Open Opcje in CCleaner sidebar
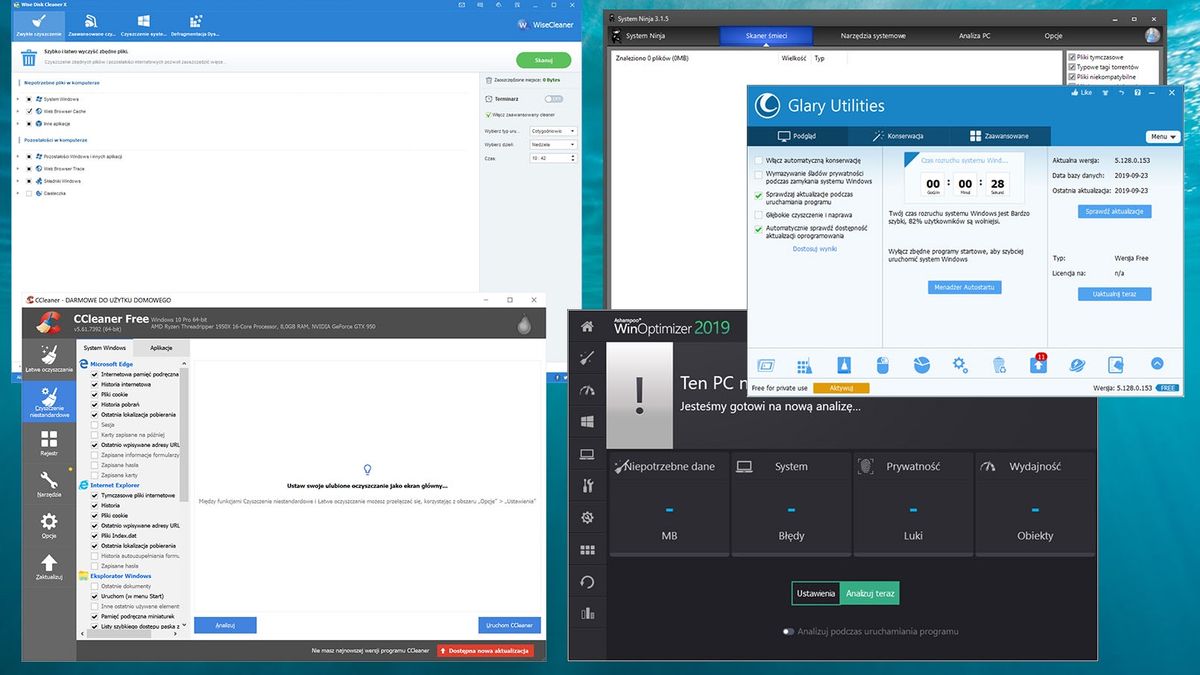1200x675 pixels. [x=49, y=524]
